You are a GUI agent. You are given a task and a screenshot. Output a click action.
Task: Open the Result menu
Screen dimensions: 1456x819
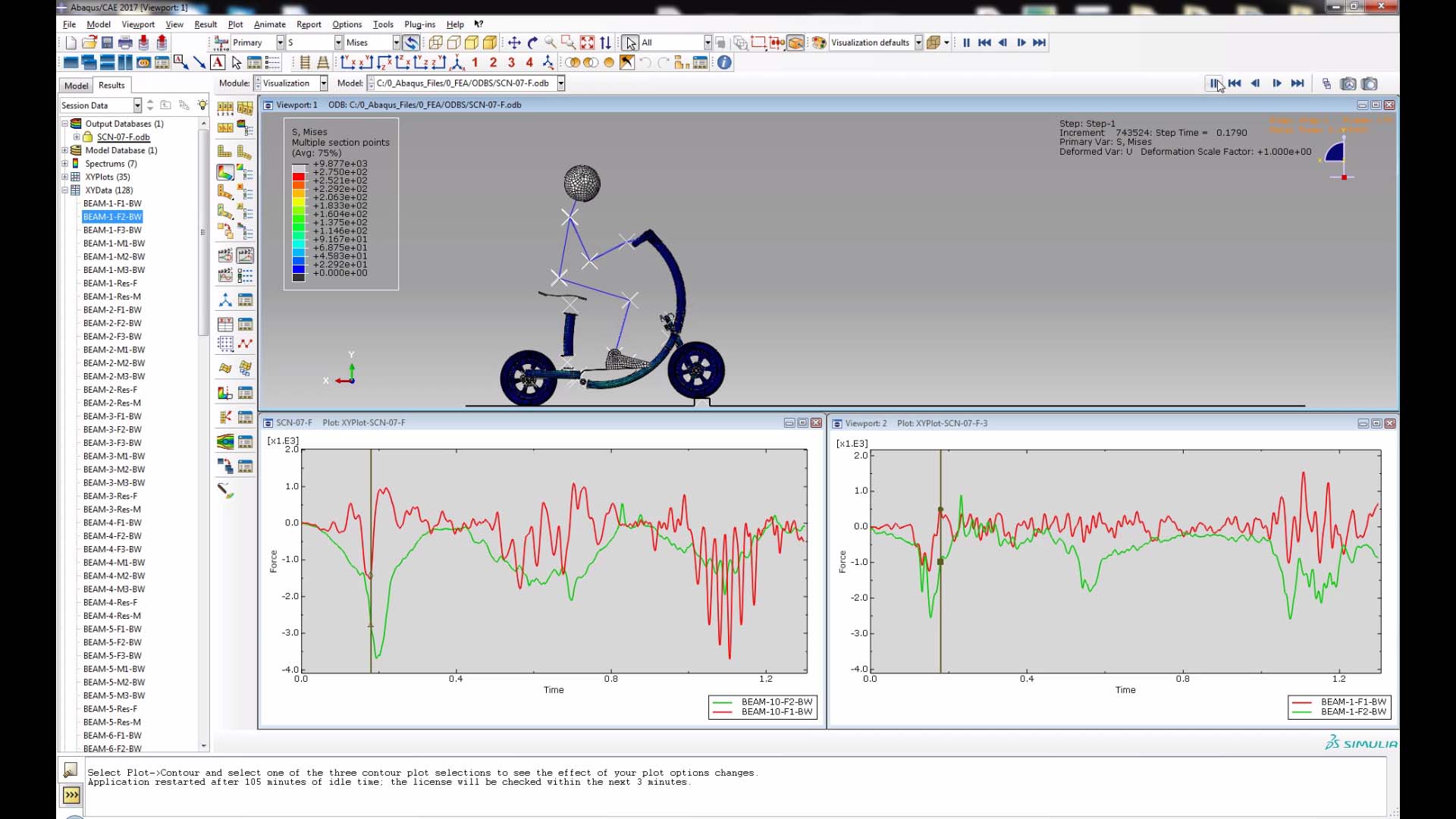(x=206, y=24)
